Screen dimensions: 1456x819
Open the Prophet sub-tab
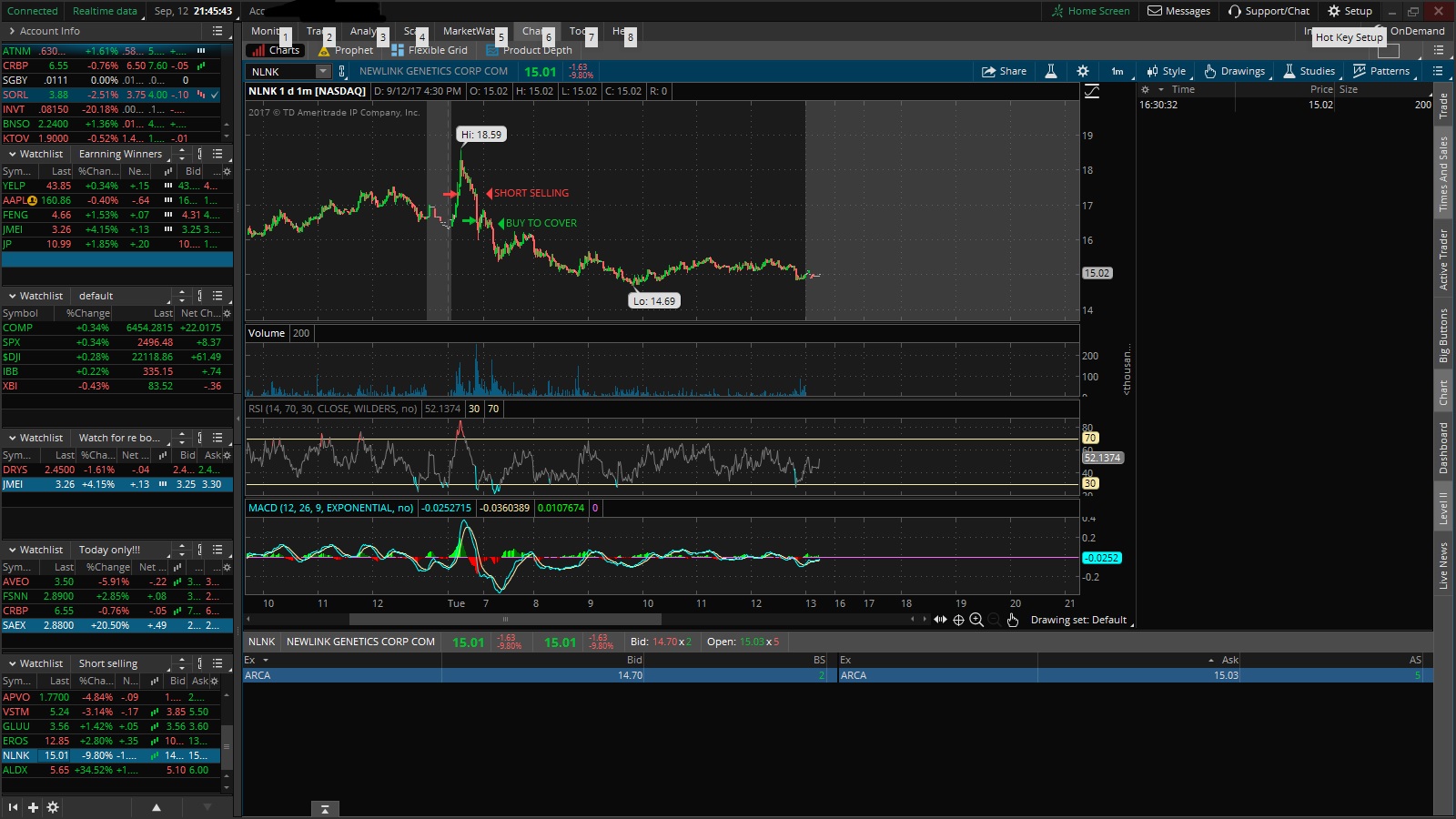(346, 50)
